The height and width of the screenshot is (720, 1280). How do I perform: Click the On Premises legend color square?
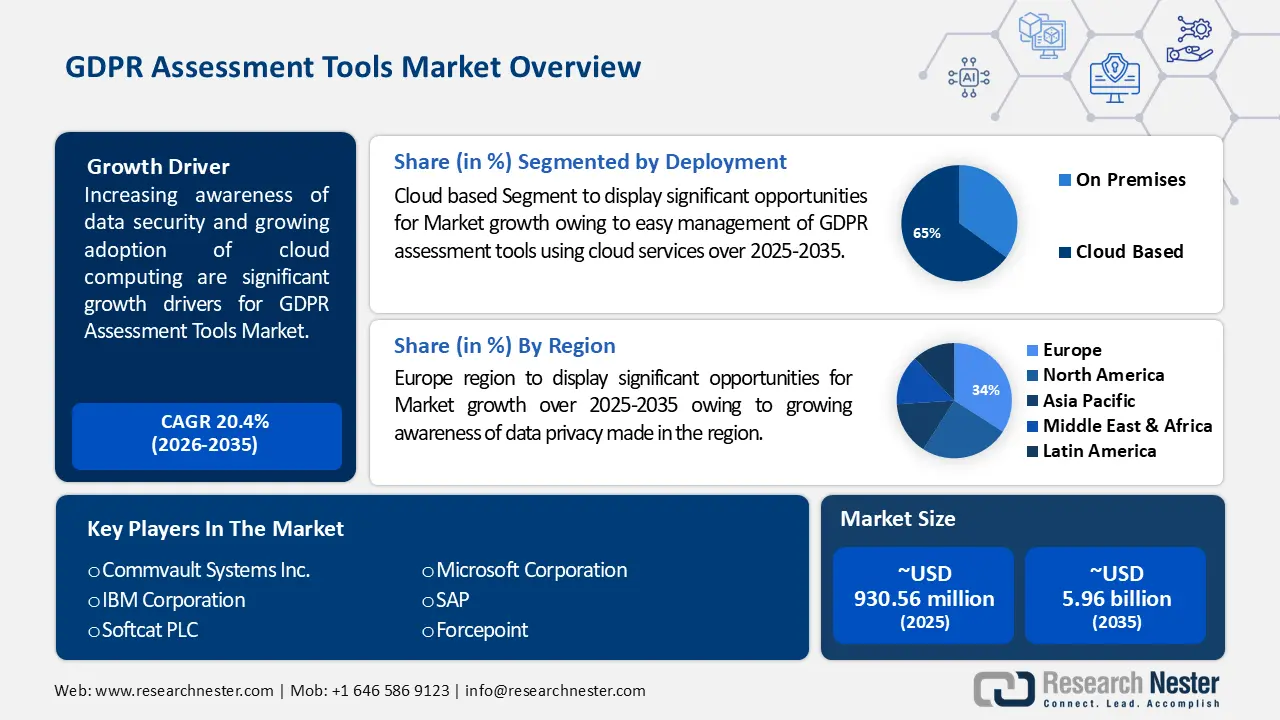coord(1065,181)
